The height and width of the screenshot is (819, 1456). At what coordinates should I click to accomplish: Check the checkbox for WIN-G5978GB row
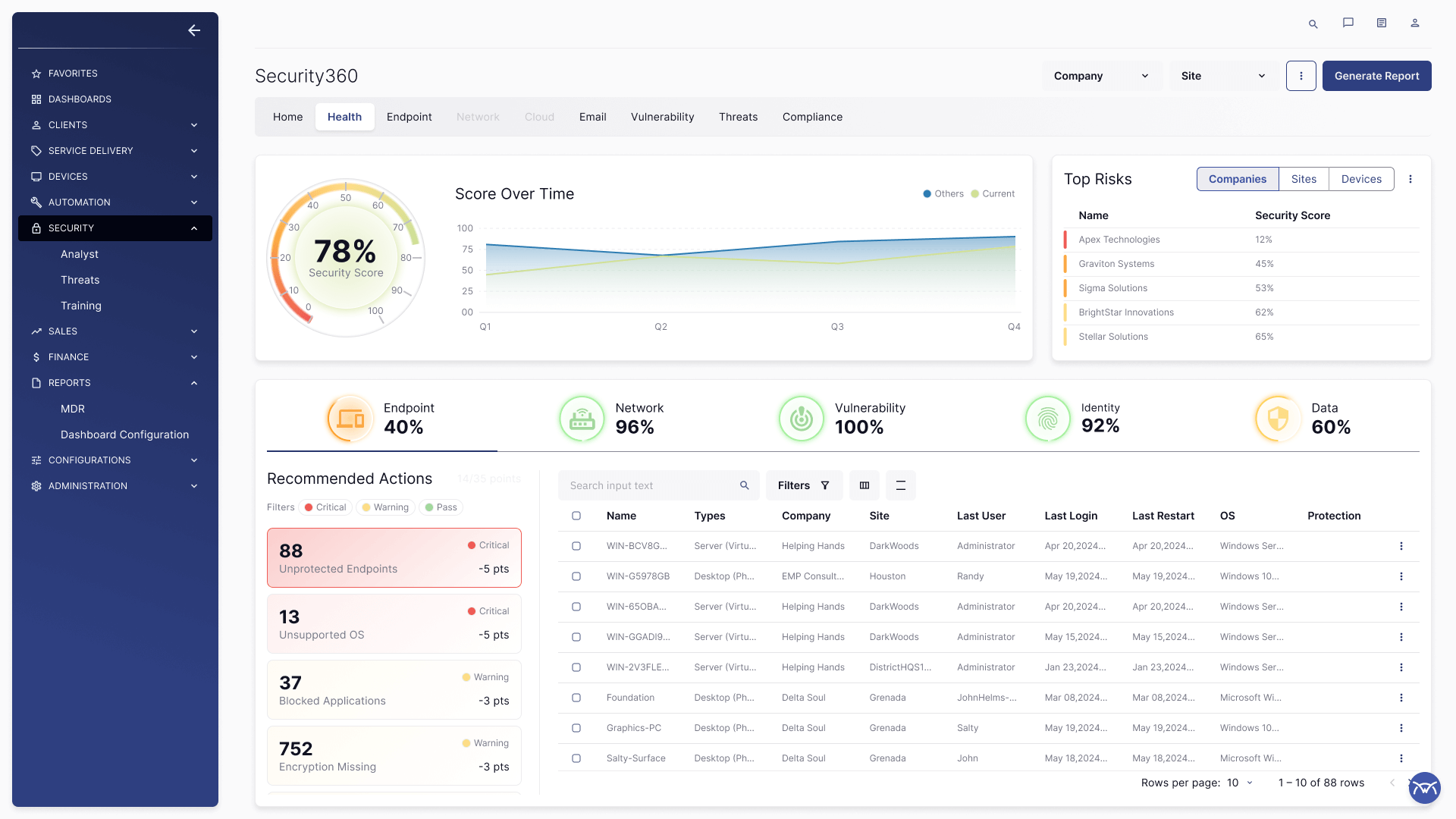(576, 576)
